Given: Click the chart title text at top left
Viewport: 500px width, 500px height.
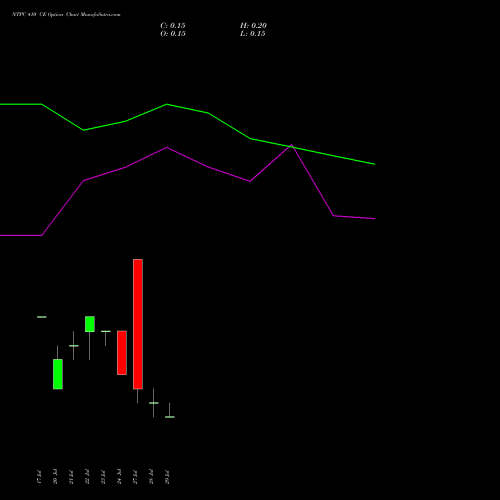Looking at the screenshot, I should click(66, 15).
